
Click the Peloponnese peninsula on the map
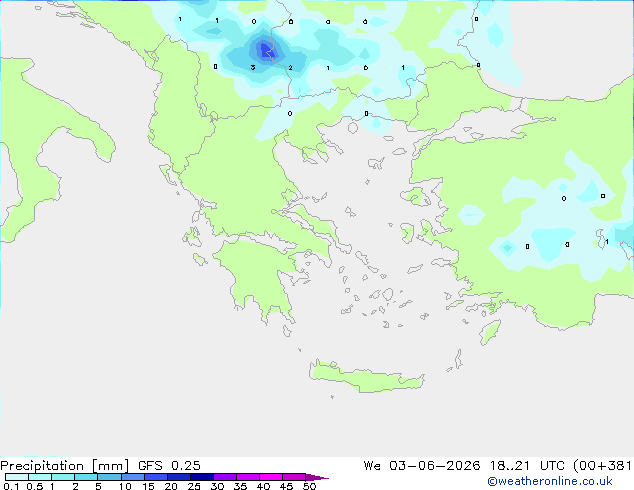pyautogui.click(x=259, y=275)
